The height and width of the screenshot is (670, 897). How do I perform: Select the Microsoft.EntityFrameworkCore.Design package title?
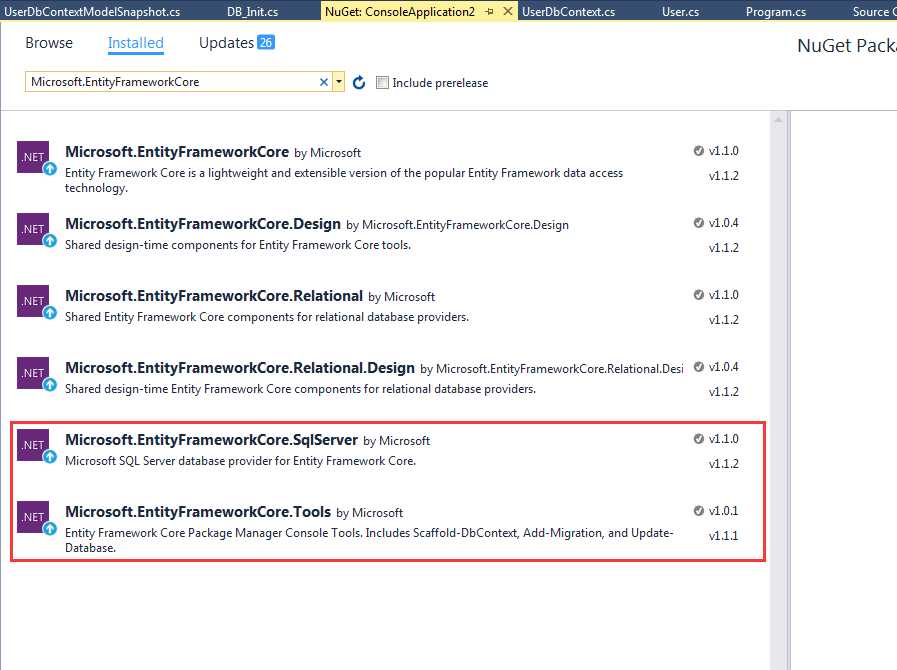203,224
